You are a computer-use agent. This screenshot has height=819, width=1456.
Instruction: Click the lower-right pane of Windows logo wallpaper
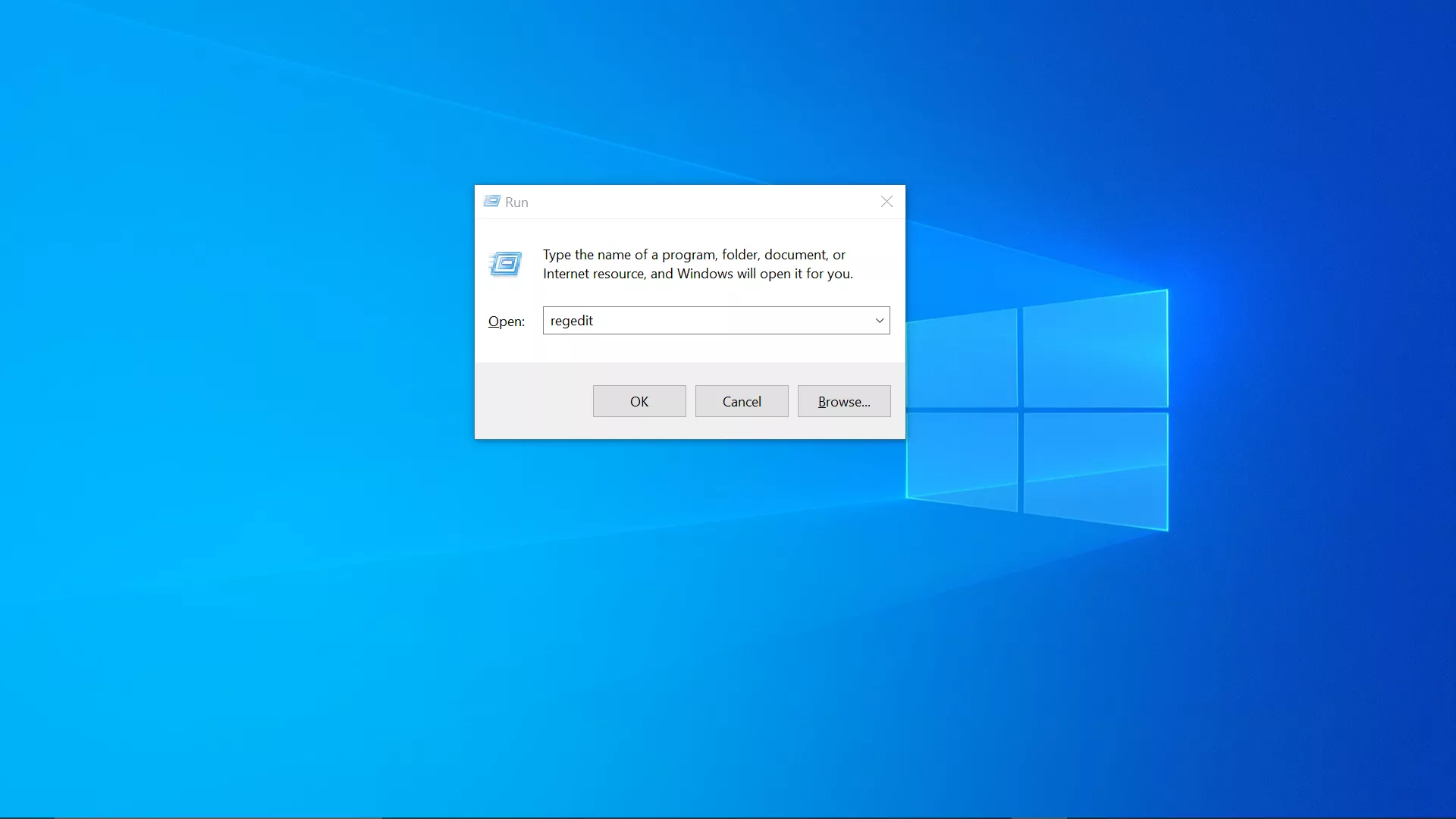click(1094, 468)
